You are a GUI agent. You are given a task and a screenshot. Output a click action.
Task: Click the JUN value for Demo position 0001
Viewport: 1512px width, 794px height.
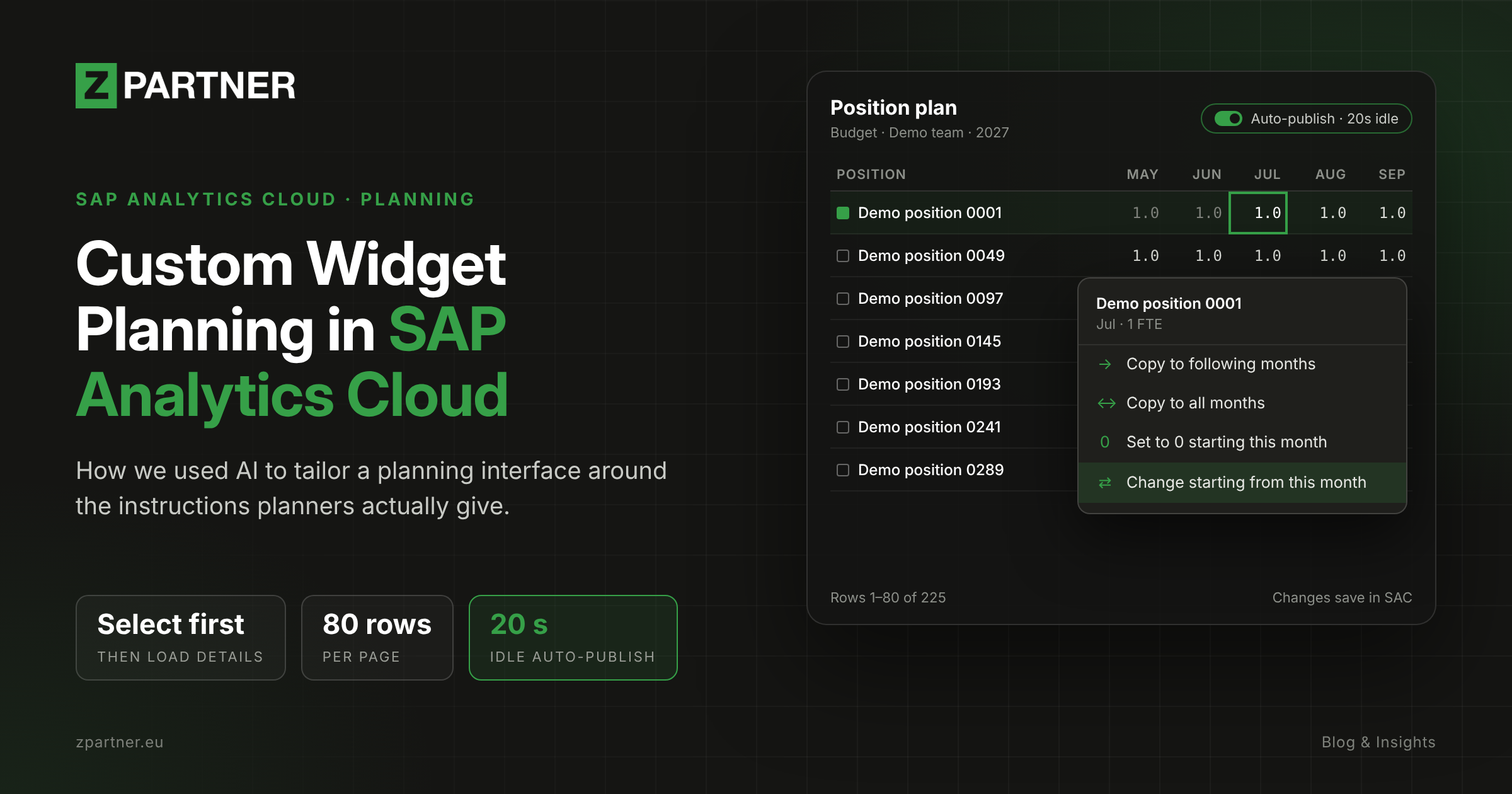[1208, 213]
